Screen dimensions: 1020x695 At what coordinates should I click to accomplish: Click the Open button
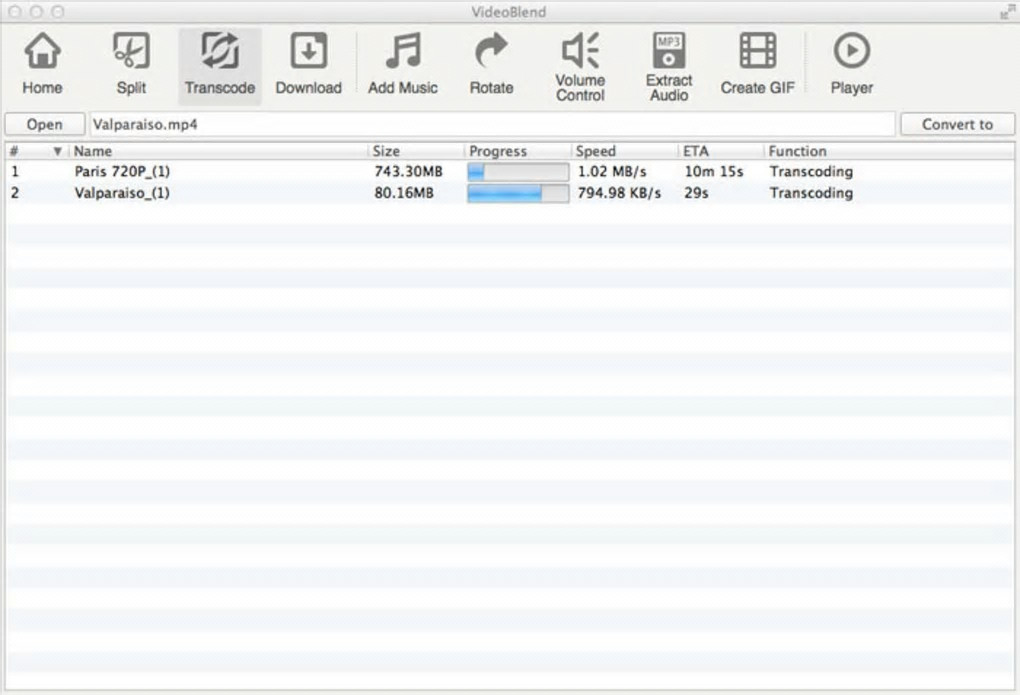point(45,124)
